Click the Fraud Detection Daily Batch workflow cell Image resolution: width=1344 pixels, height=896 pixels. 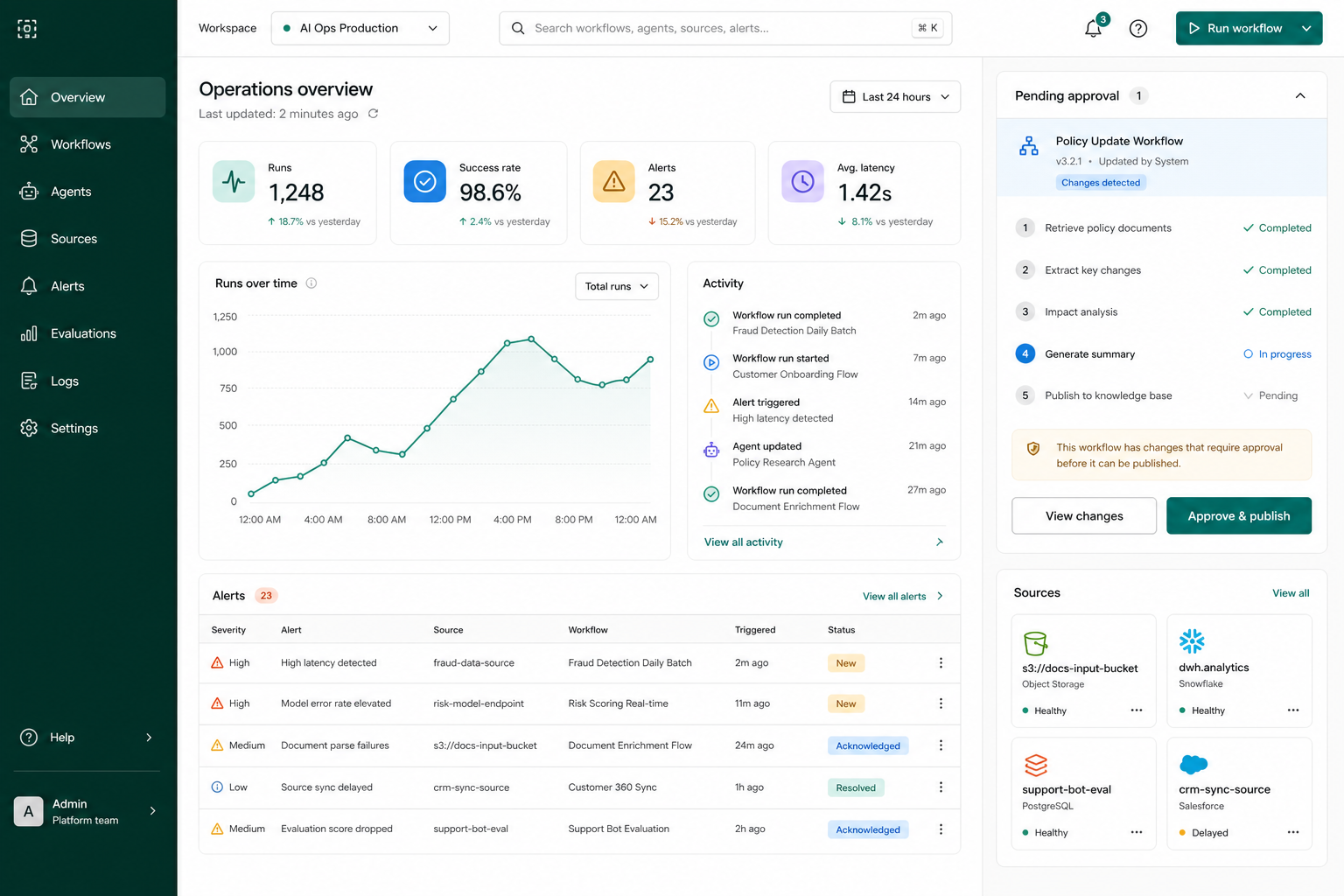pyautogui.click(x=630, y=663)
